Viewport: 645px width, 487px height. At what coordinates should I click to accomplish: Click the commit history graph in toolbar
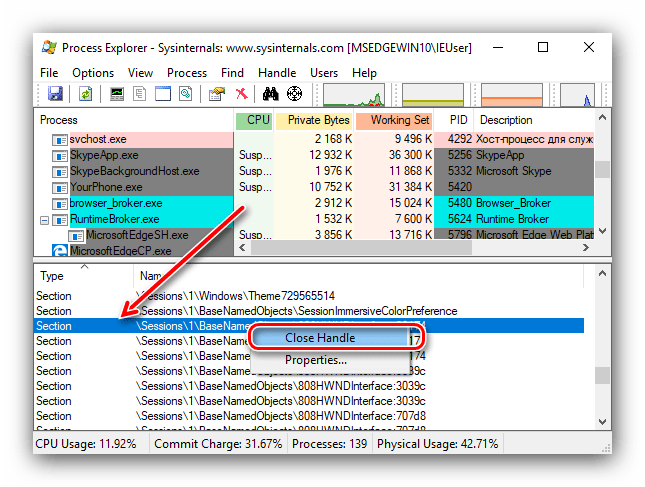tap(433, 95)
